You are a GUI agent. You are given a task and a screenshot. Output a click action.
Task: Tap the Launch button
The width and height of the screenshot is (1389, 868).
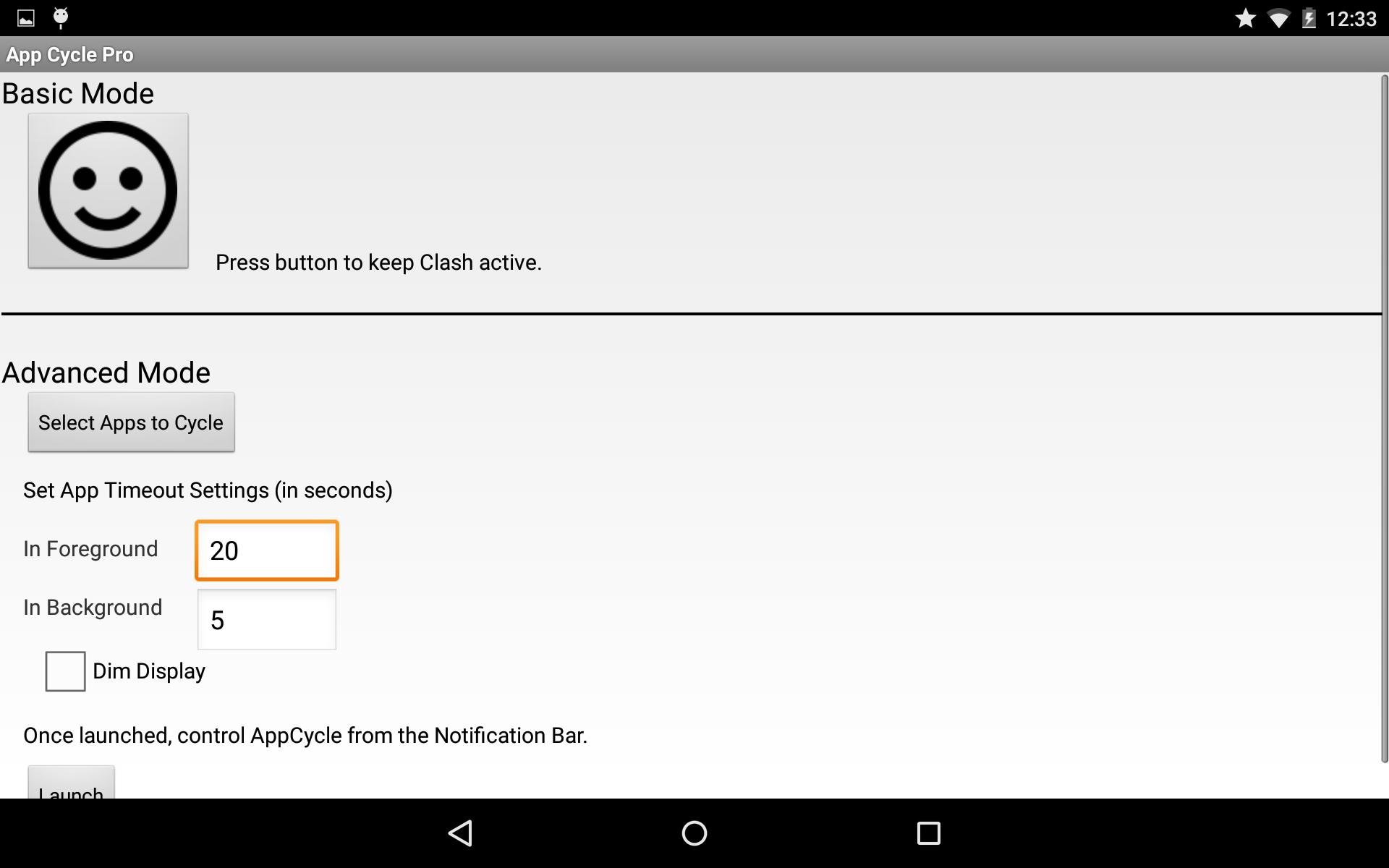pos(71,783)
